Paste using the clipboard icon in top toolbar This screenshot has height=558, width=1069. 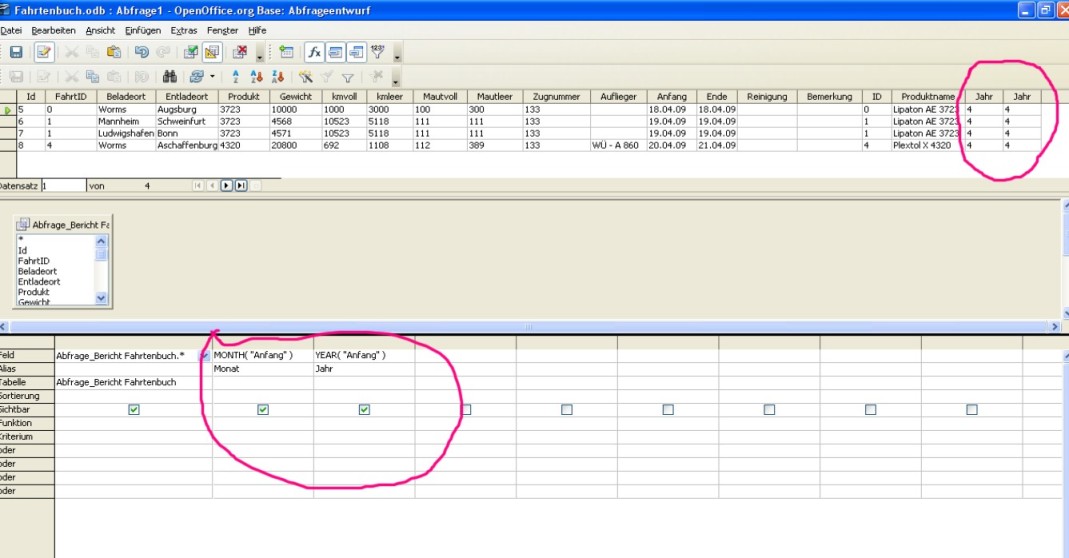pos(114,52)
